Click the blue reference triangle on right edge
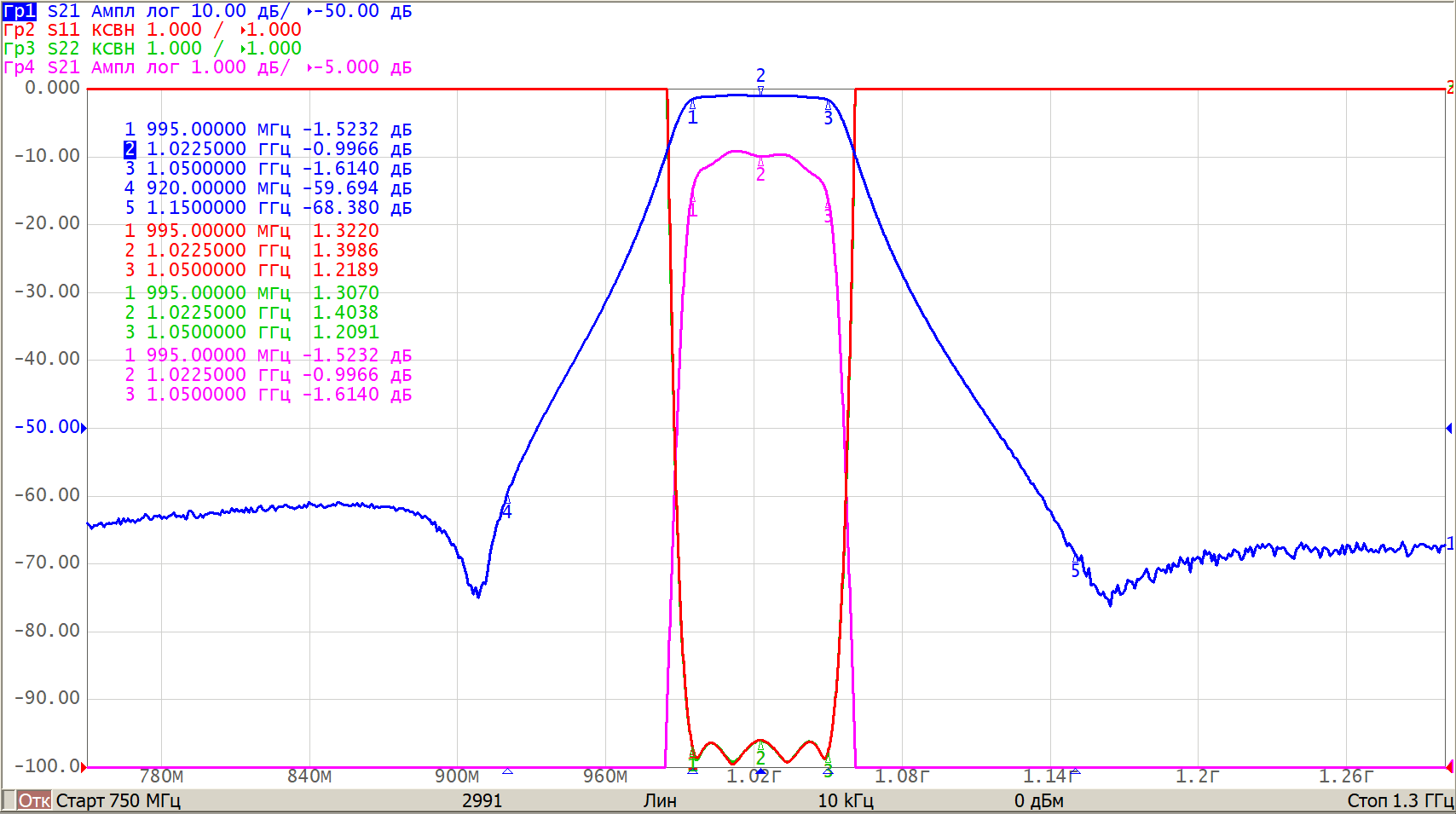 (x=1448, y=428)
